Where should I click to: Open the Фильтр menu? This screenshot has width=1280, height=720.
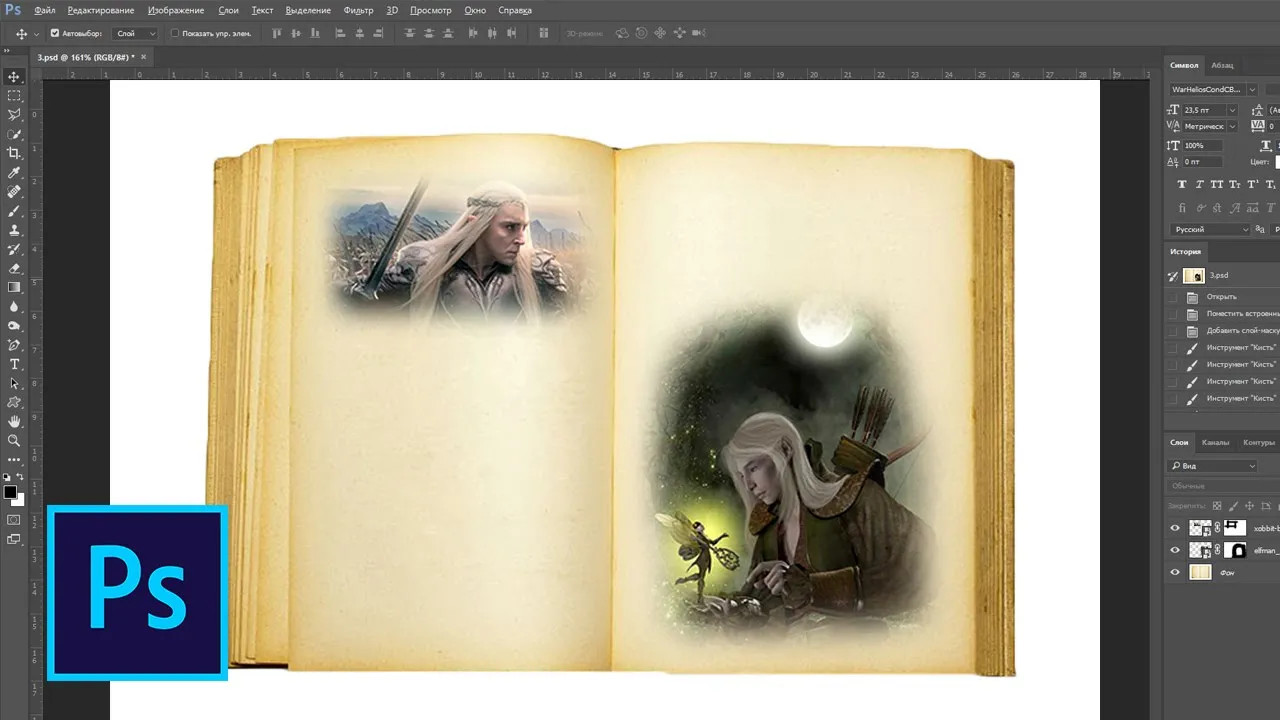(358, 10)
